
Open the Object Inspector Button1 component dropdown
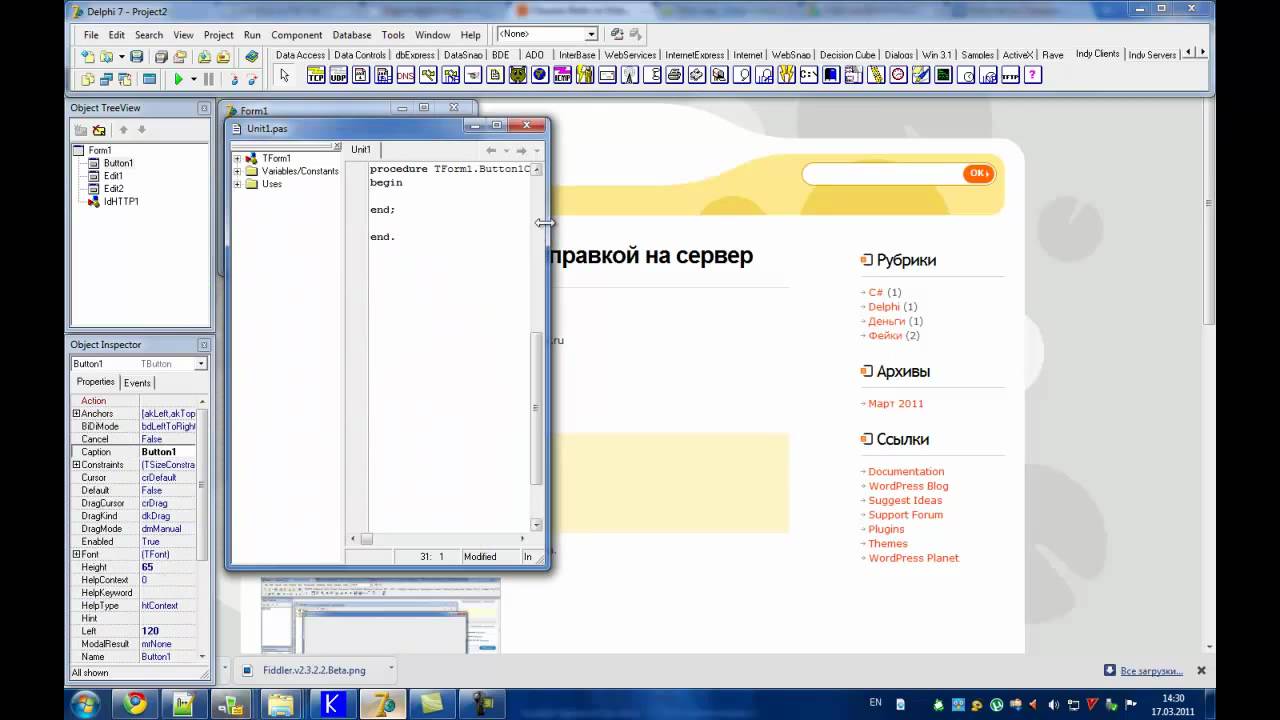200,364
